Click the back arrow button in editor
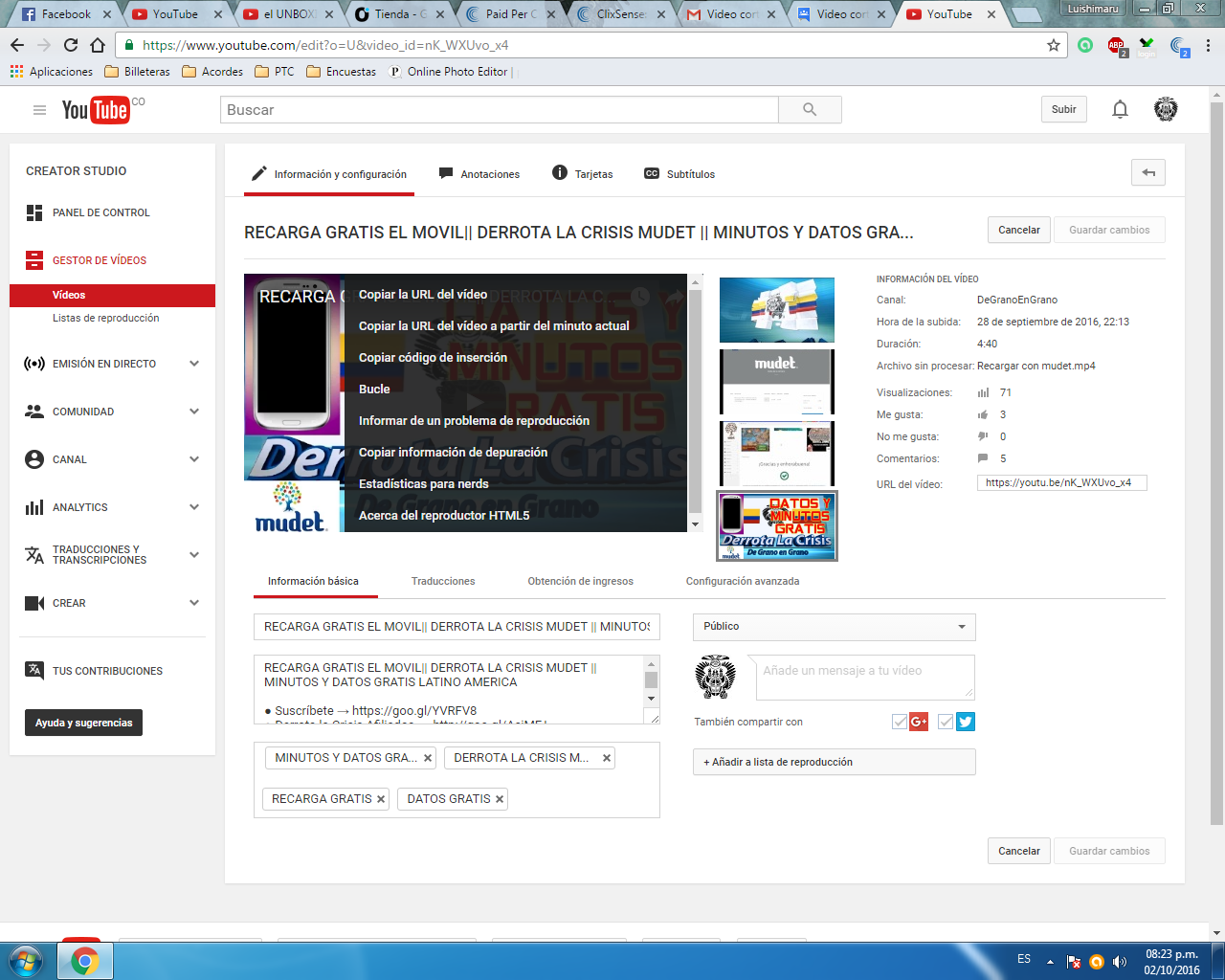This screenshot has height=980, width=1225. pyautogui.click(x=1148, y=173)
